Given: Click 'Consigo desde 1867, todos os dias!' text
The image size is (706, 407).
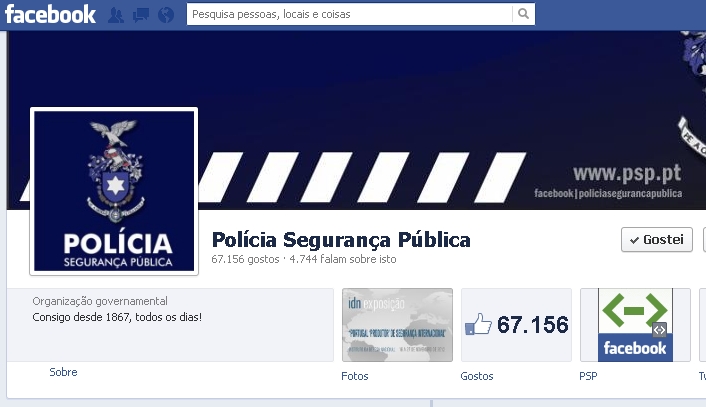Looking at the screenshot, I should pos(117,317).
